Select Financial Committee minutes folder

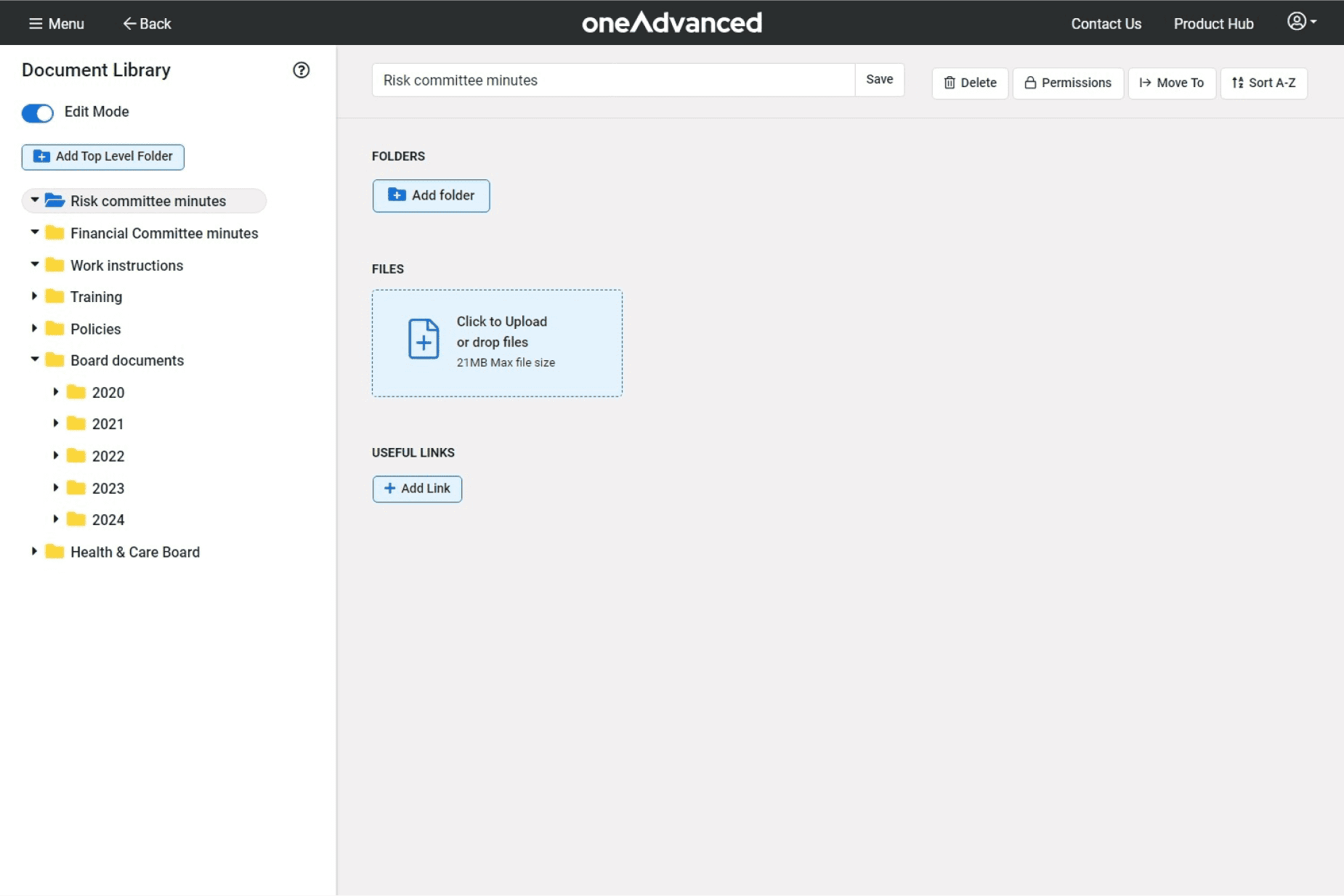coord(164,233)
